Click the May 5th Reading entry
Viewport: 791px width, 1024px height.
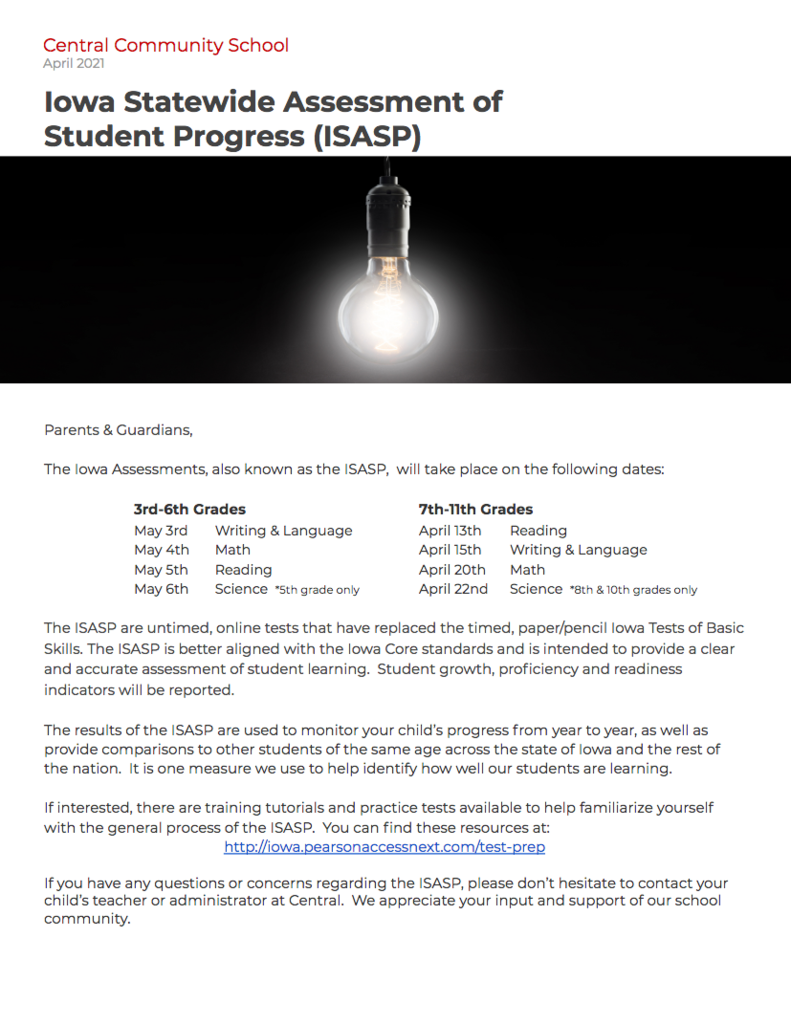click(x=203, y=569)
